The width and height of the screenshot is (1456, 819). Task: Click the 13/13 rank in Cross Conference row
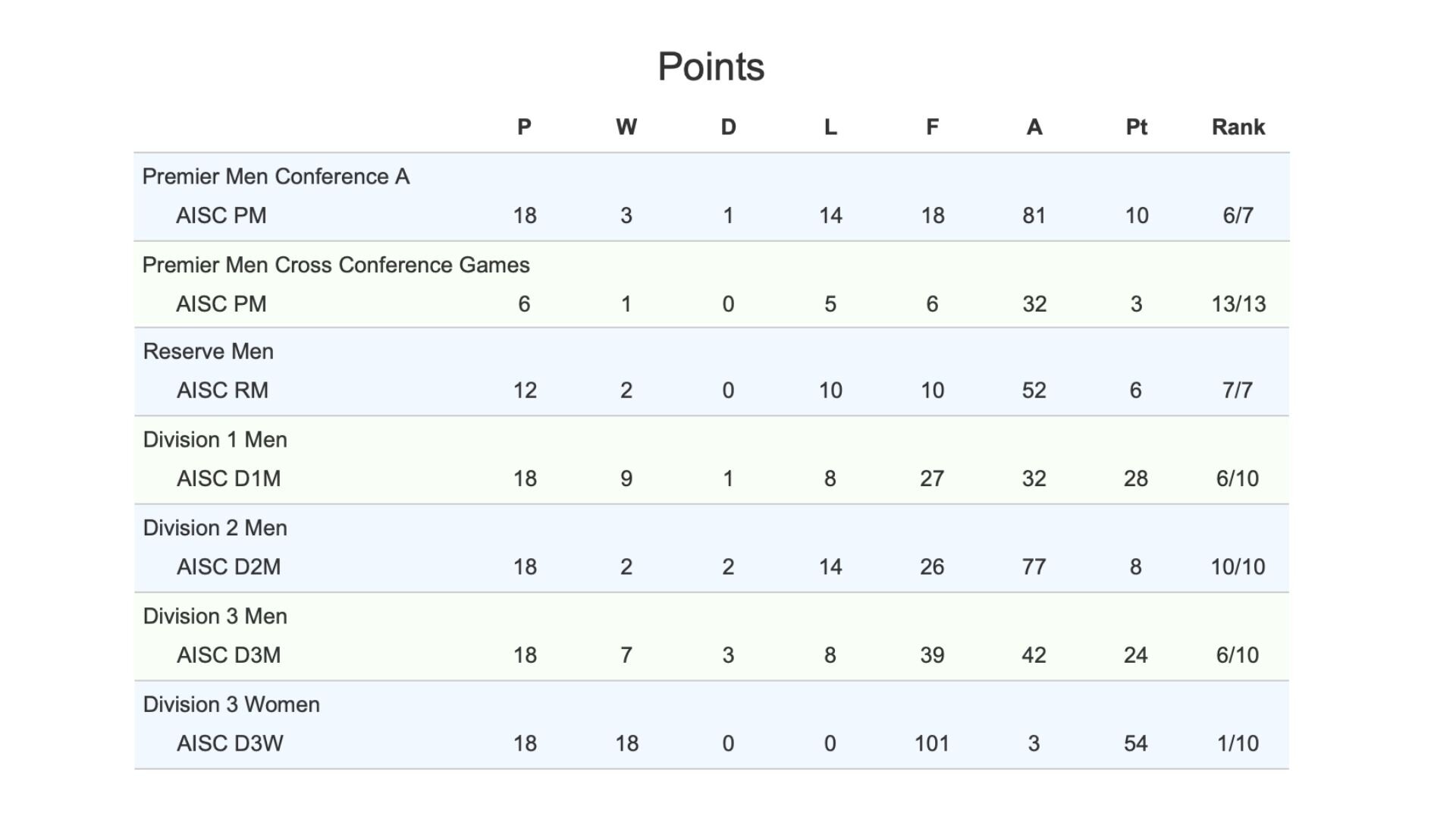coord(1238,304)
